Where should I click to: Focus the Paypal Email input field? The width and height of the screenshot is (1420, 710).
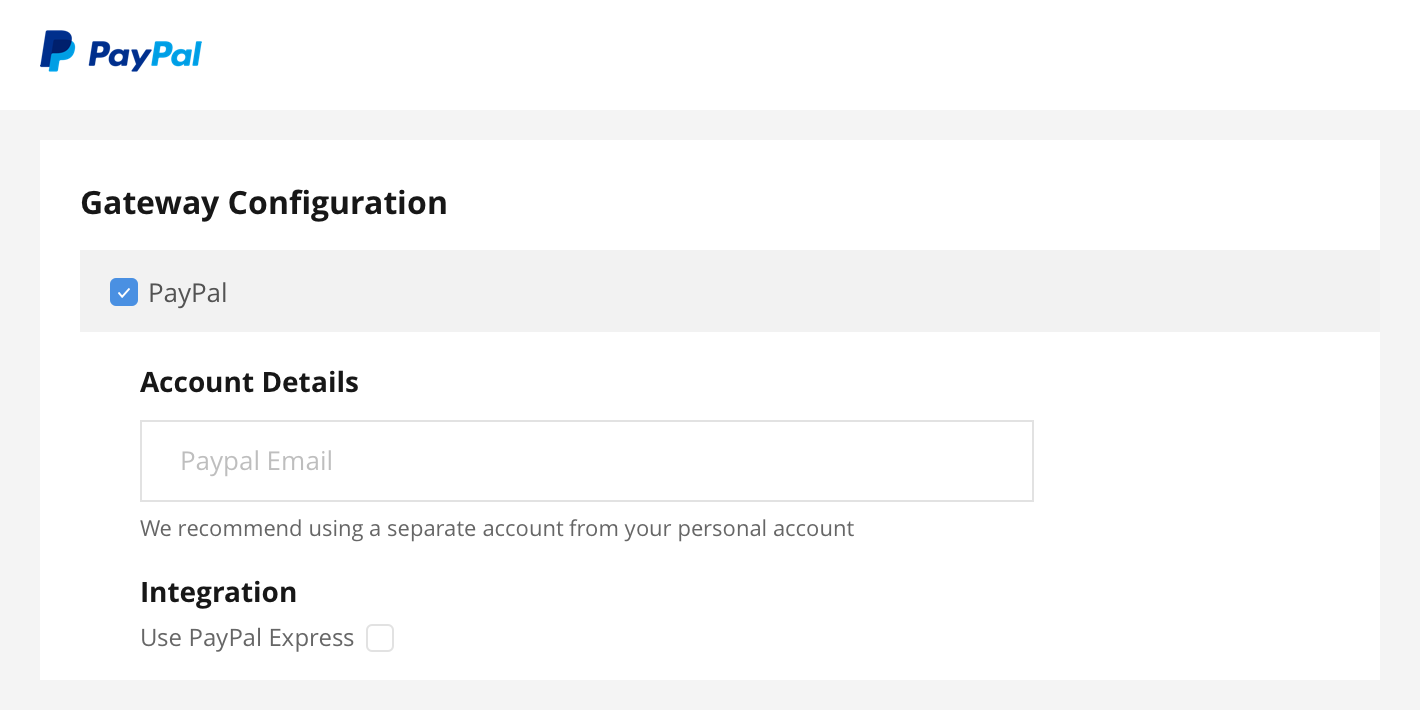587,461
